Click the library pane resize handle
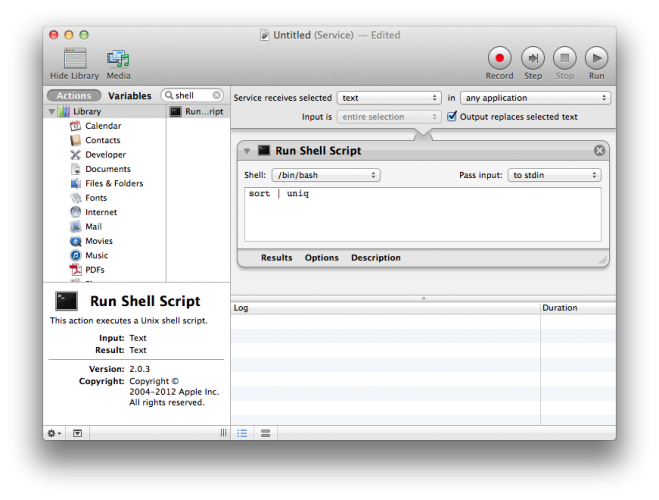Image resolution: width=659 pixels, height=500 pixels. pyautogui.click(x=223, y=433)
